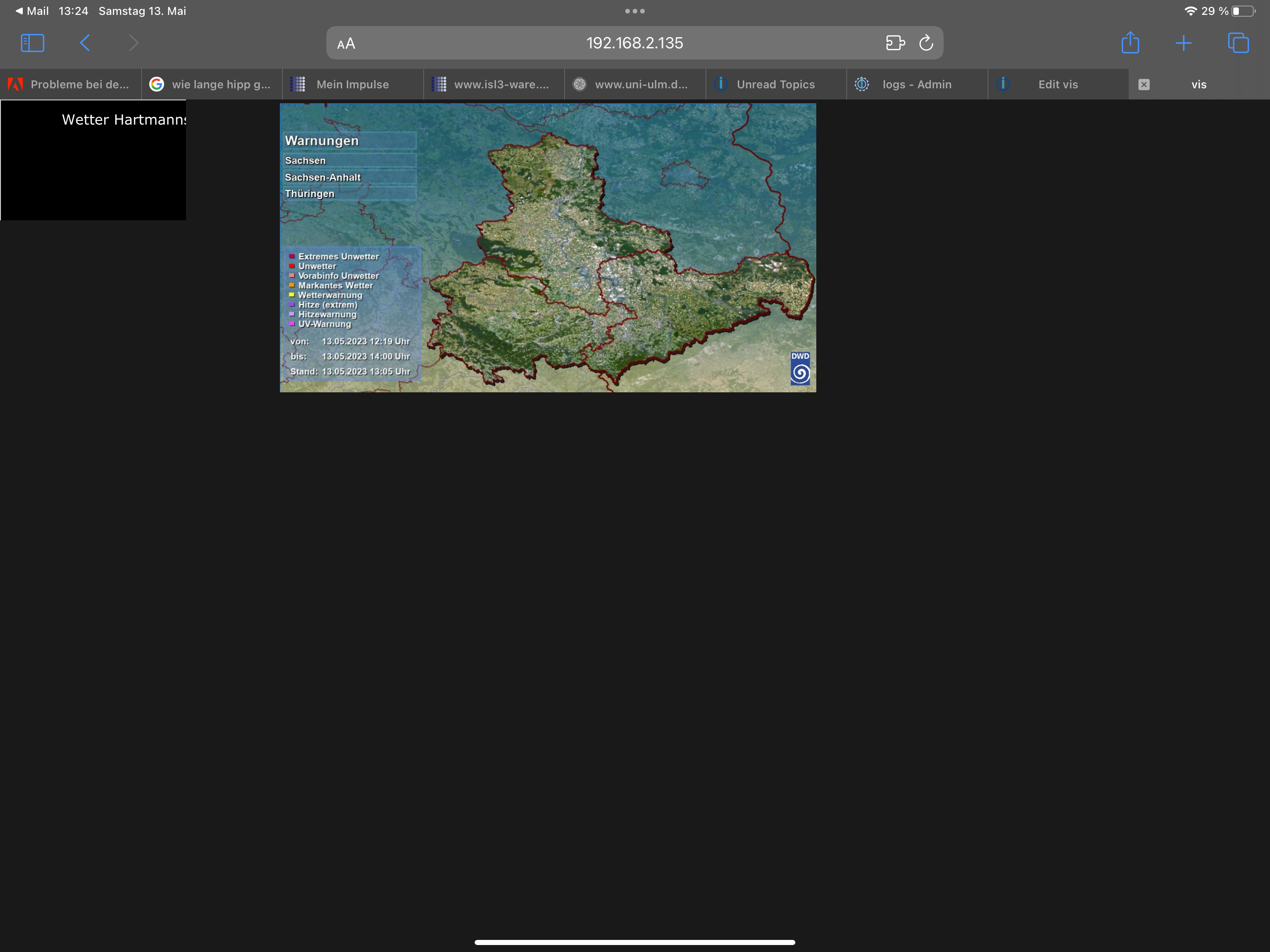Click the DWD logo on map
This screenshot has width=1270, height=952.
(x=800, y=369)
